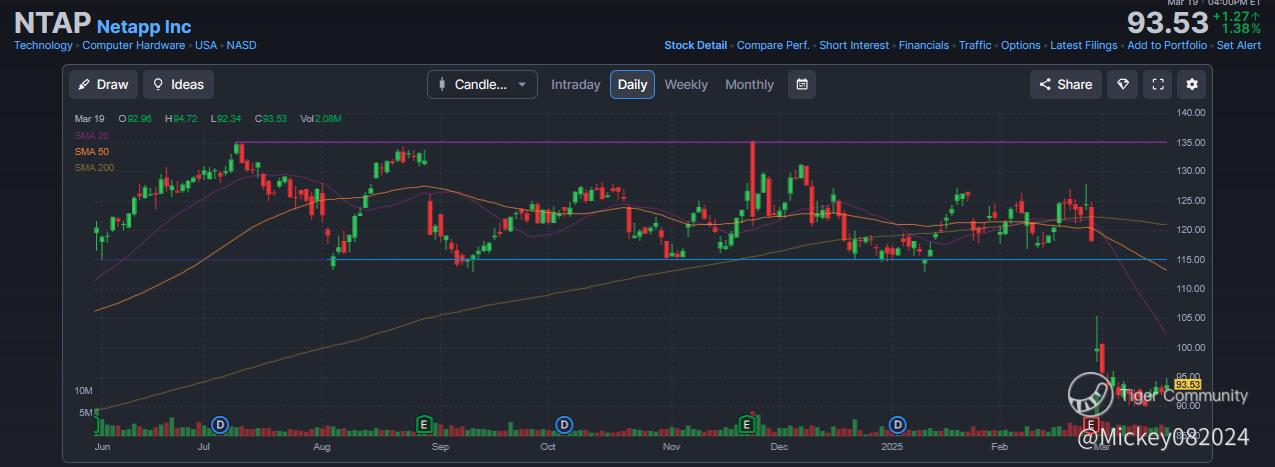Open the Computer Hardware industry link
The width and height of the screenshot is (1275, 467).
(134, 45)
